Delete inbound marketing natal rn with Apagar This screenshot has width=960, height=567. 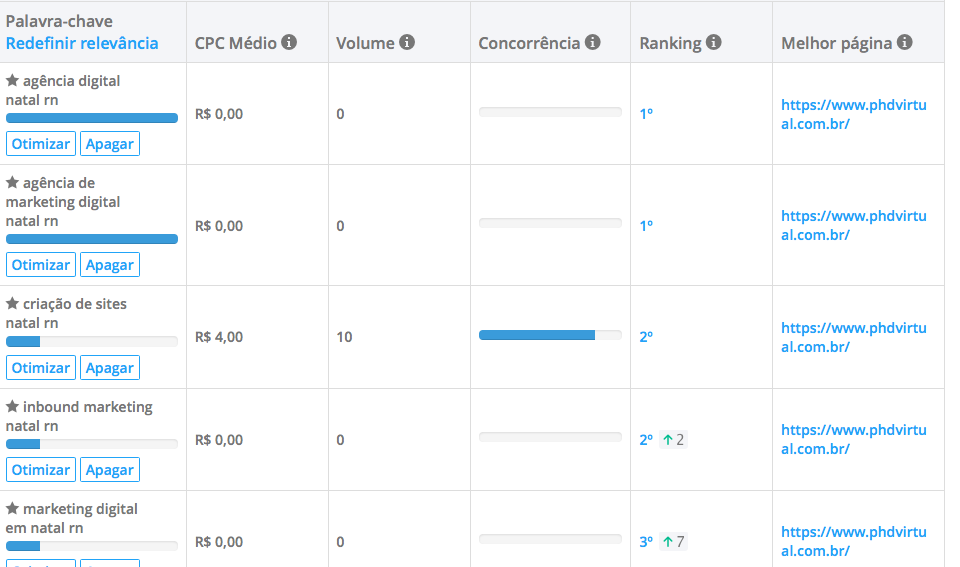(110, 470)
